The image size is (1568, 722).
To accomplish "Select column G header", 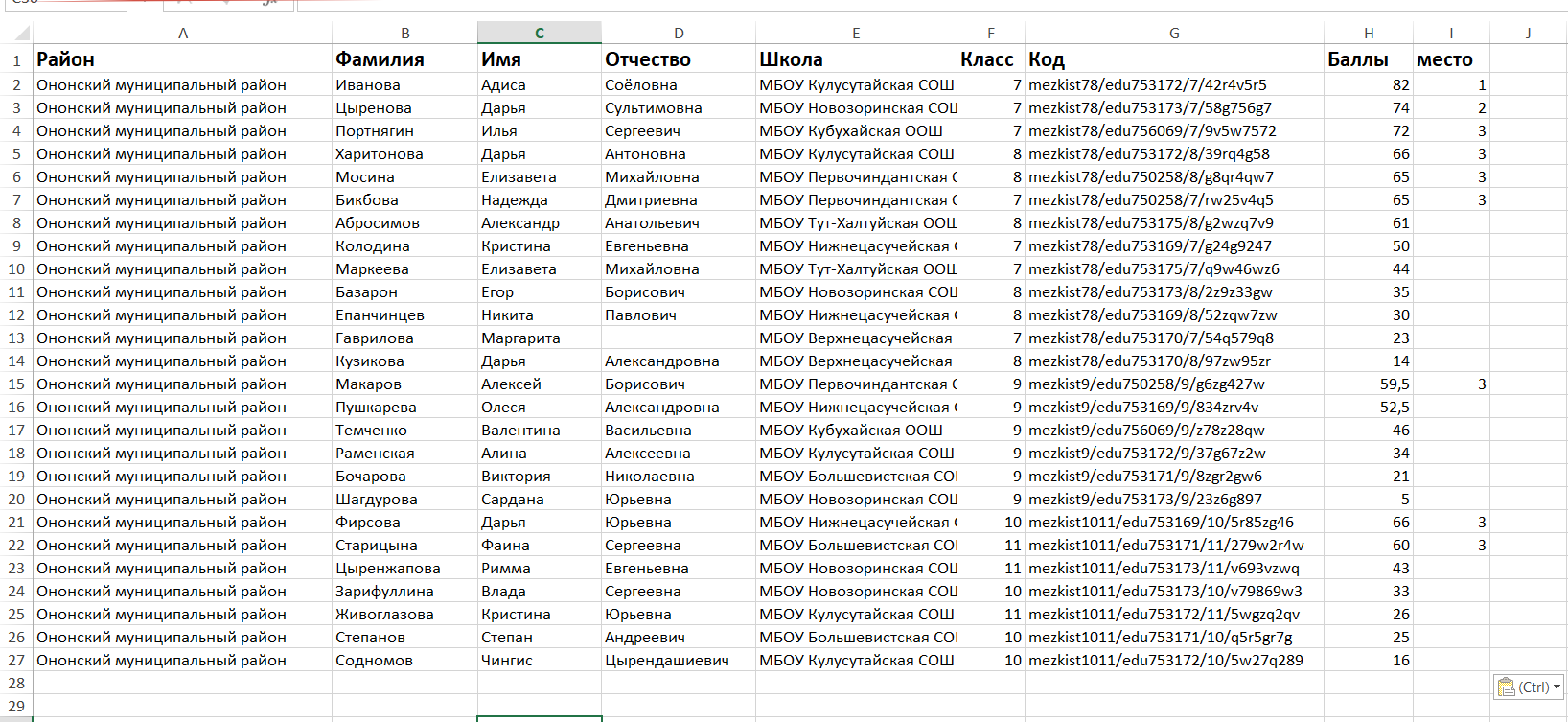I will (1174, 33).
